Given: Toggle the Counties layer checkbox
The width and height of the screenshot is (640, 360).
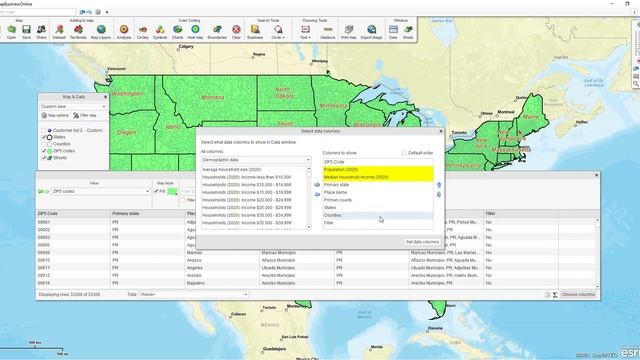Looking at the screenshot, I should click(x=44, y=144).
